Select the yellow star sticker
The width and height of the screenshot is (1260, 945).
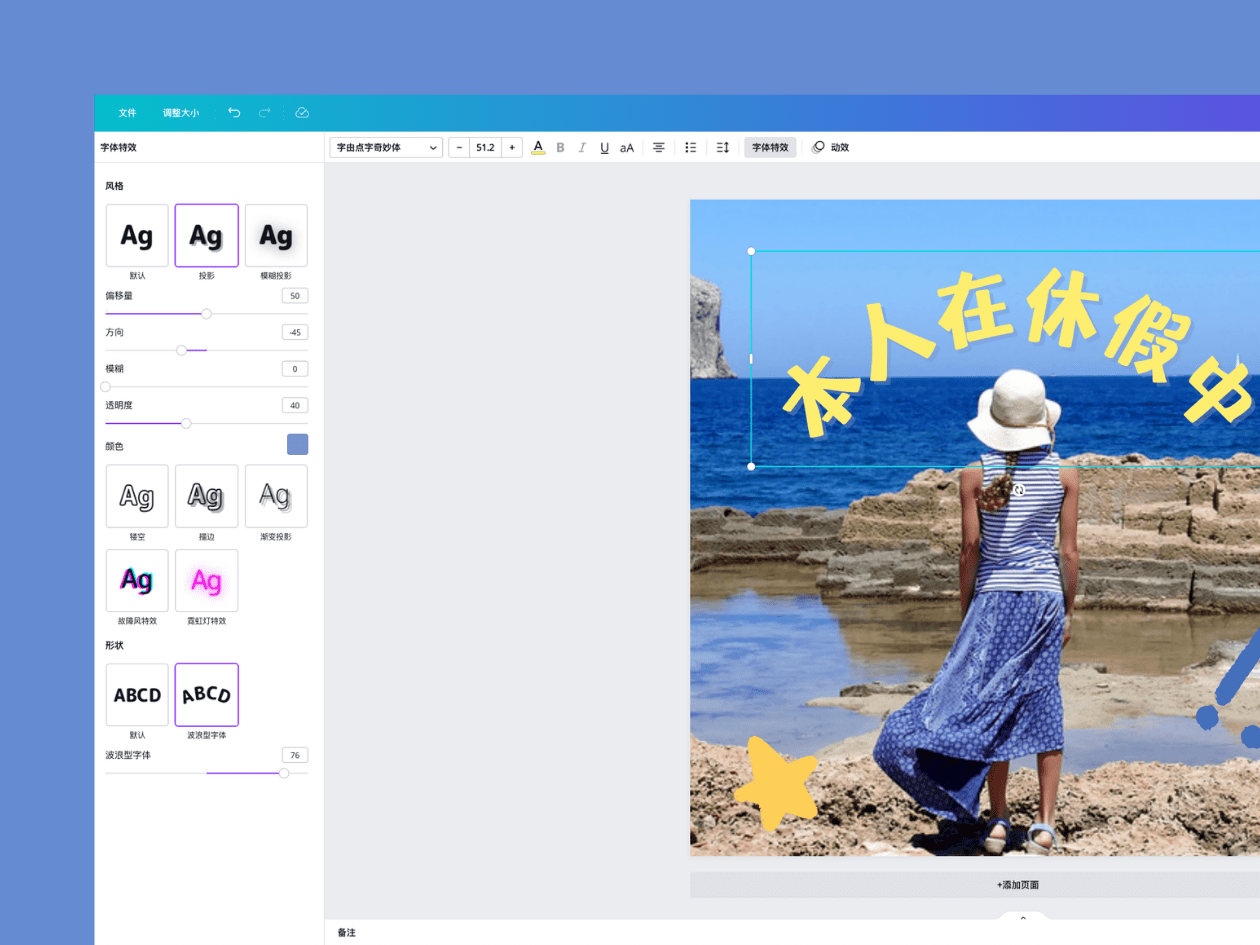[776, 783]
